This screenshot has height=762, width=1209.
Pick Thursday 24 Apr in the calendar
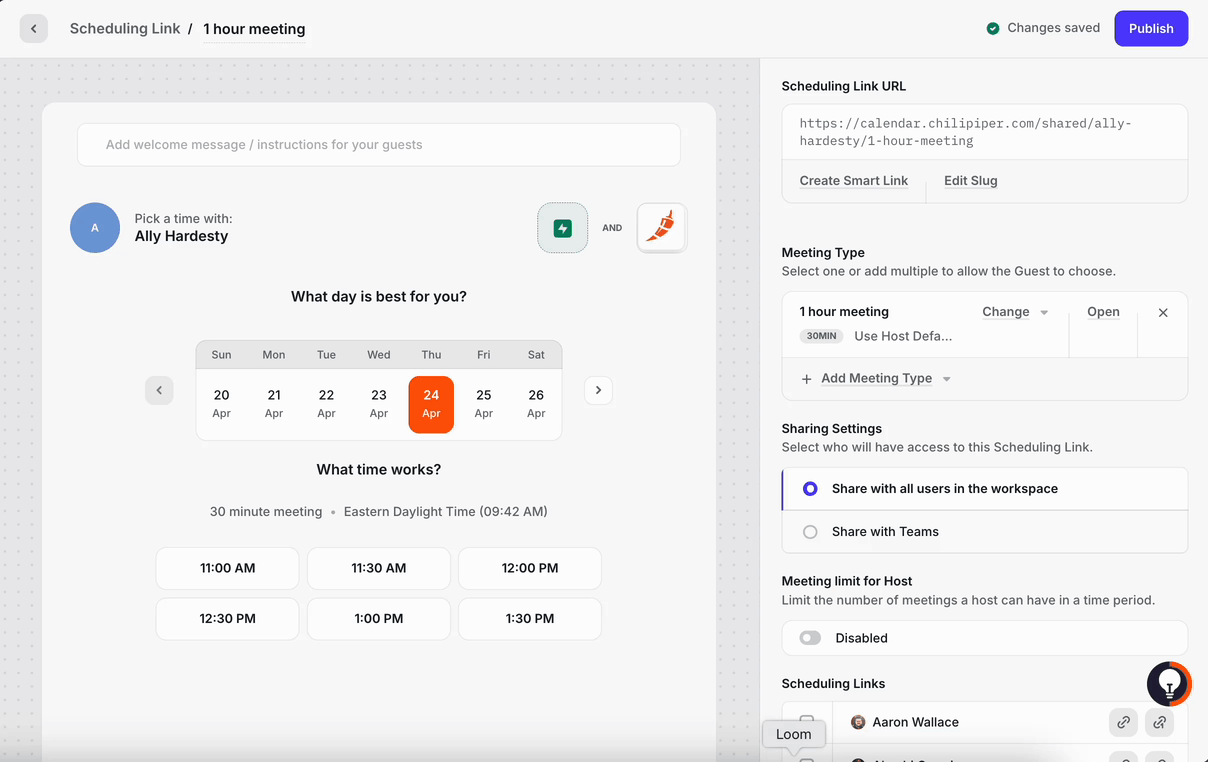click(431, 404)
